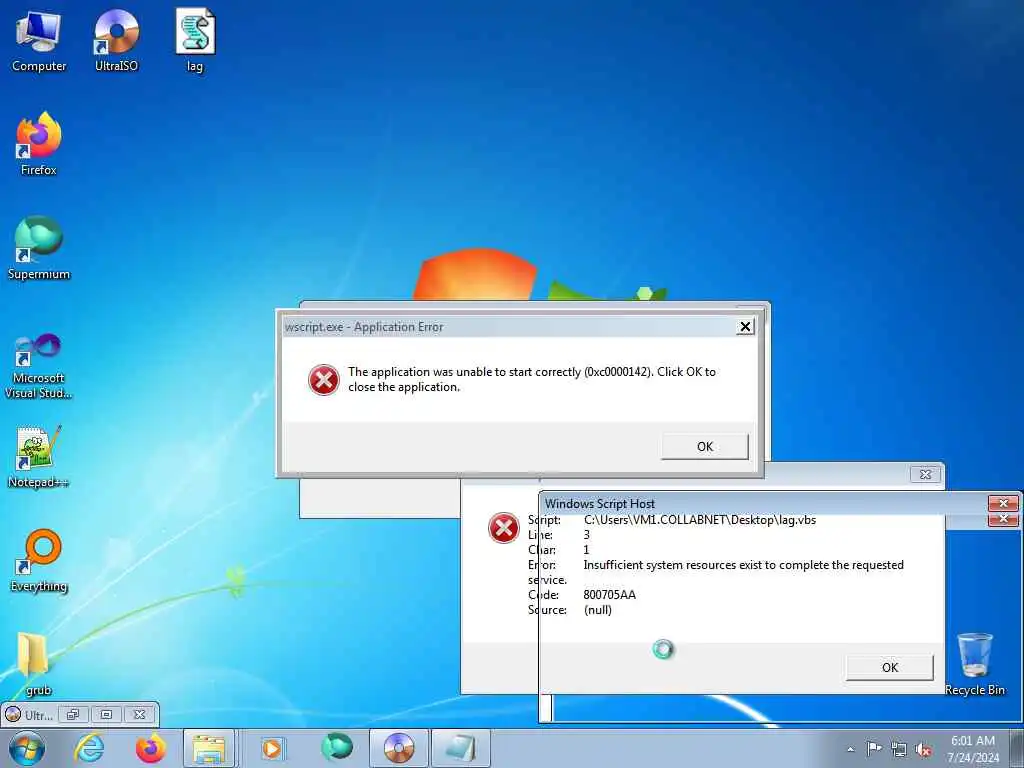Open the network status tray icon

coord(899,749)
